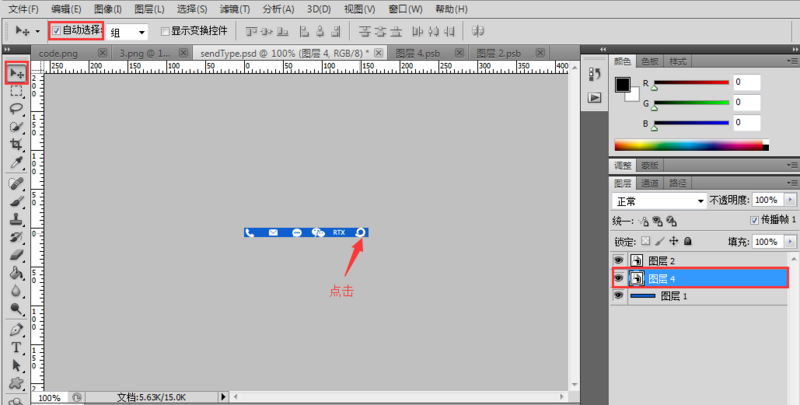Screen dimensions: 800x405
Task: Select the 图层 1 layer name
Action: pos(674,296)
